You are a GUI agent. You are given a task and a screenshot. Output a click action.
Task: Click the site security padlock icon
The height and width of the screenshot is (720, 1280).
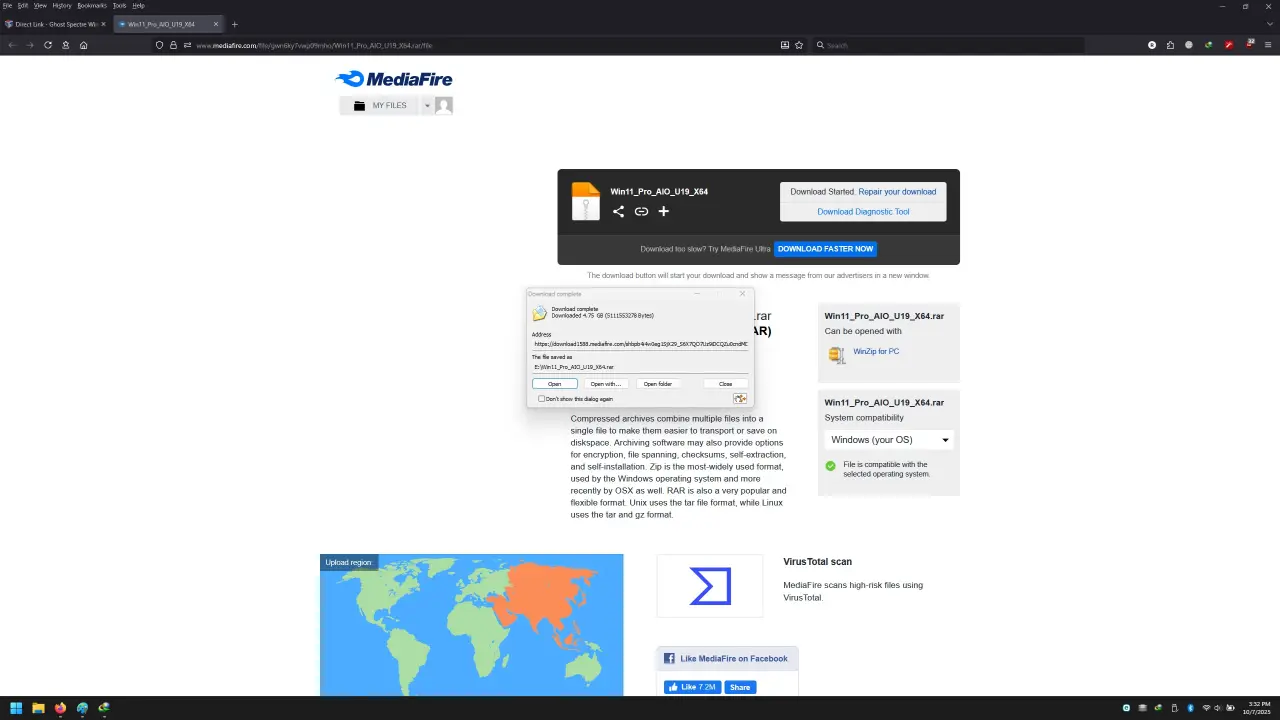pyautogui.click(x=173, y=45)
